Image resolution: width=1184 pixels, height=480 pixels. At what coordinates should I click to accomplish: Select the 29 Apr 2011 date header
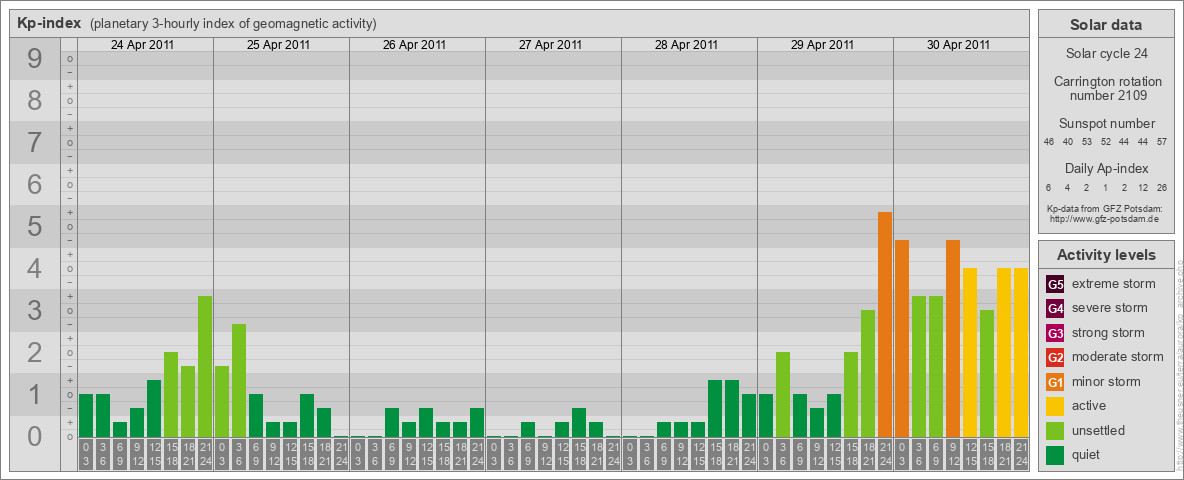click(822, 45)
